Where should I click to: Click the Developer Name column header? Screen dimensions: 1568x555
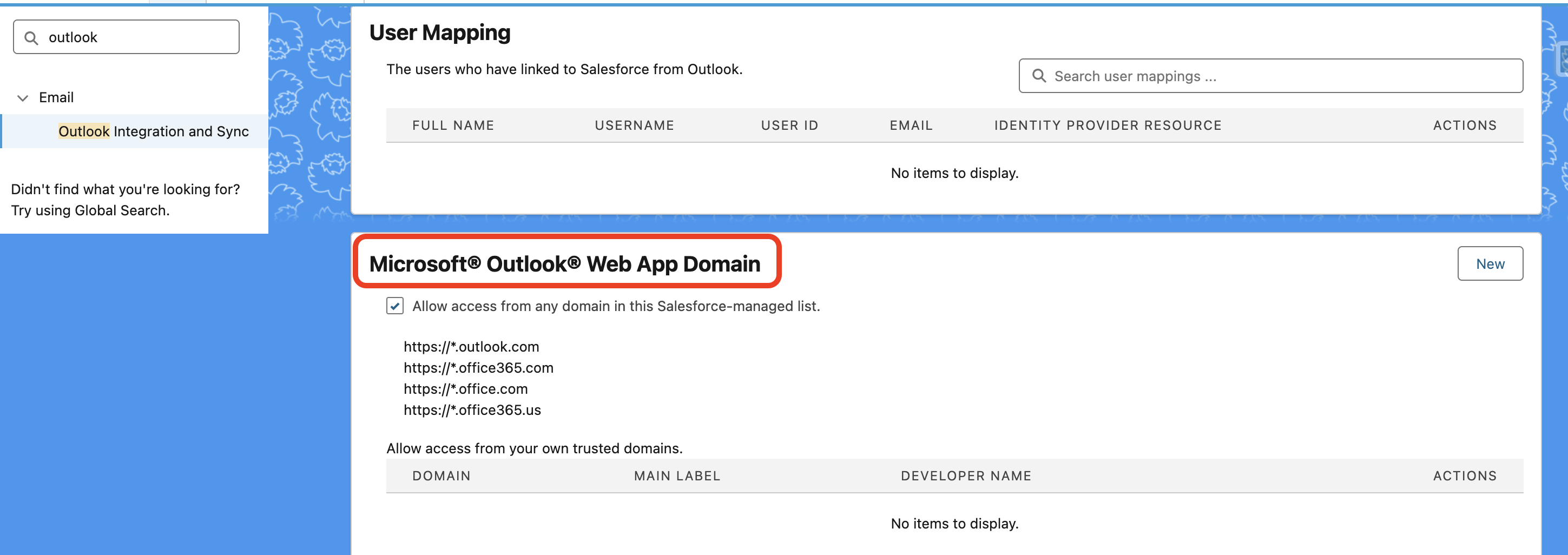point(965,476)
